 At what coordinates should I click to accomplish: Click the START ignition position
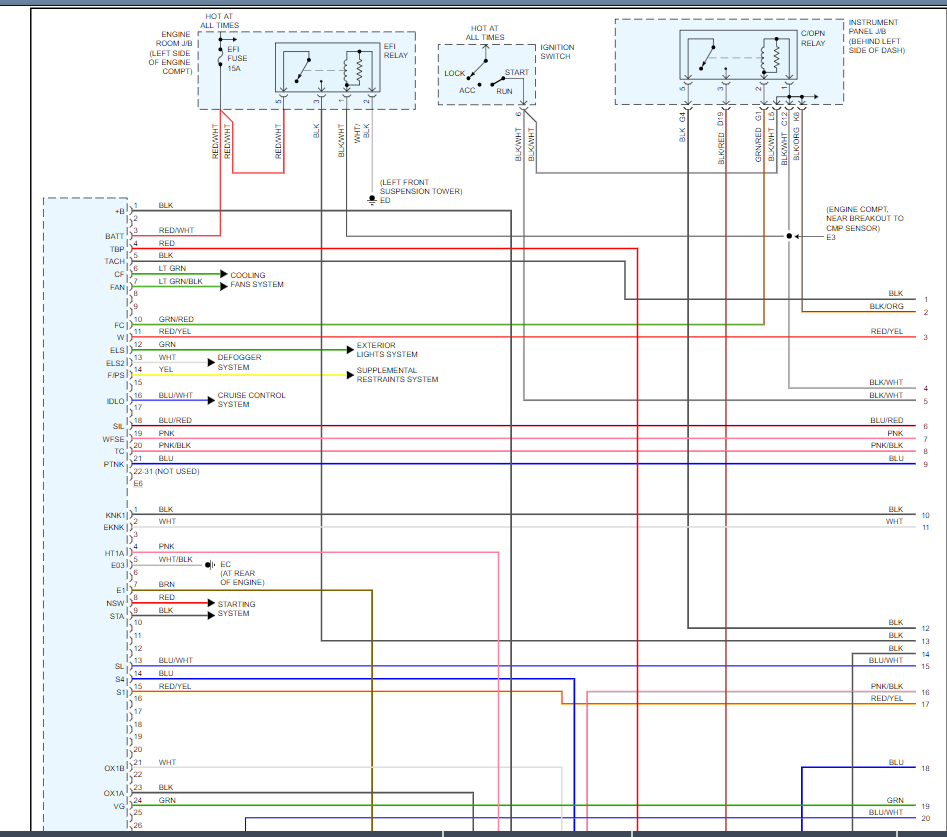(516, 72)
